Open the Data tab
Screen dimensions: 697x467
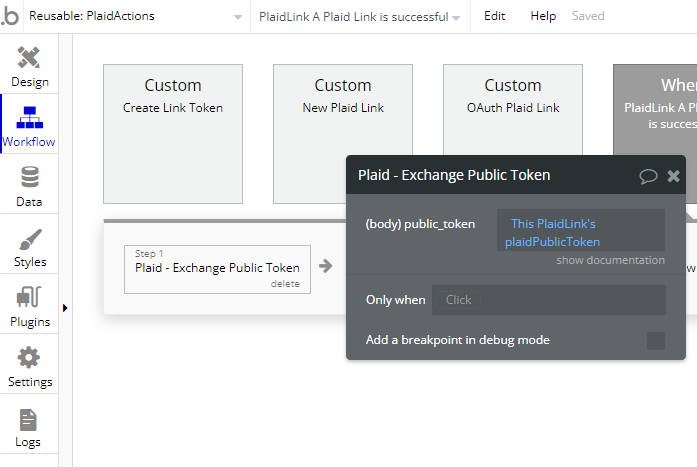pyautogui.click(x=29, y=185)
